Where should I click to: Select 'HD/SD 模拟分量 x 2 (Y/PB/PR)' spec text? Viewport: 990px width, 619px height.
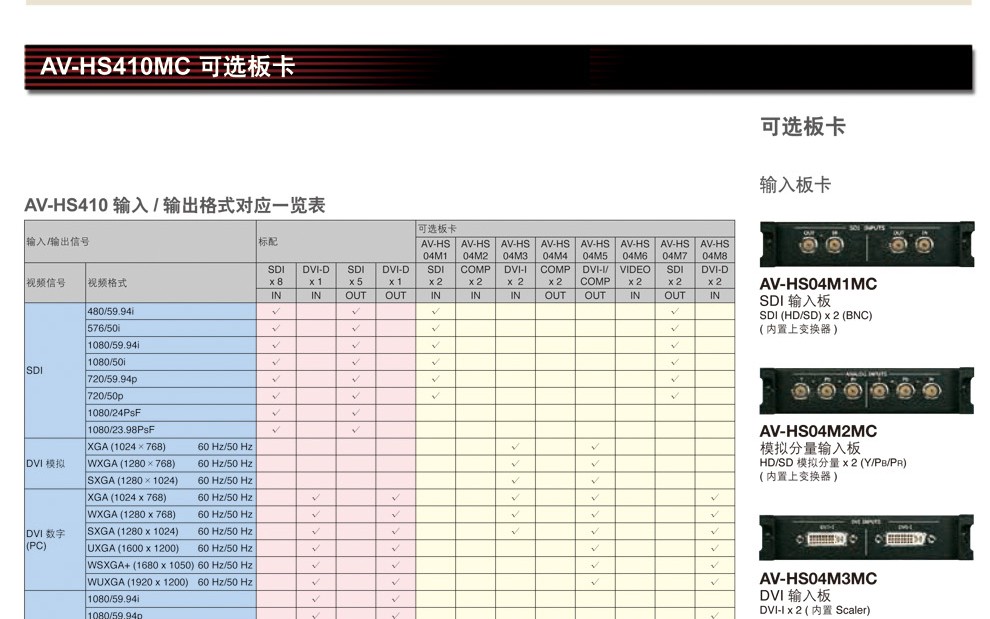[833, 462]
